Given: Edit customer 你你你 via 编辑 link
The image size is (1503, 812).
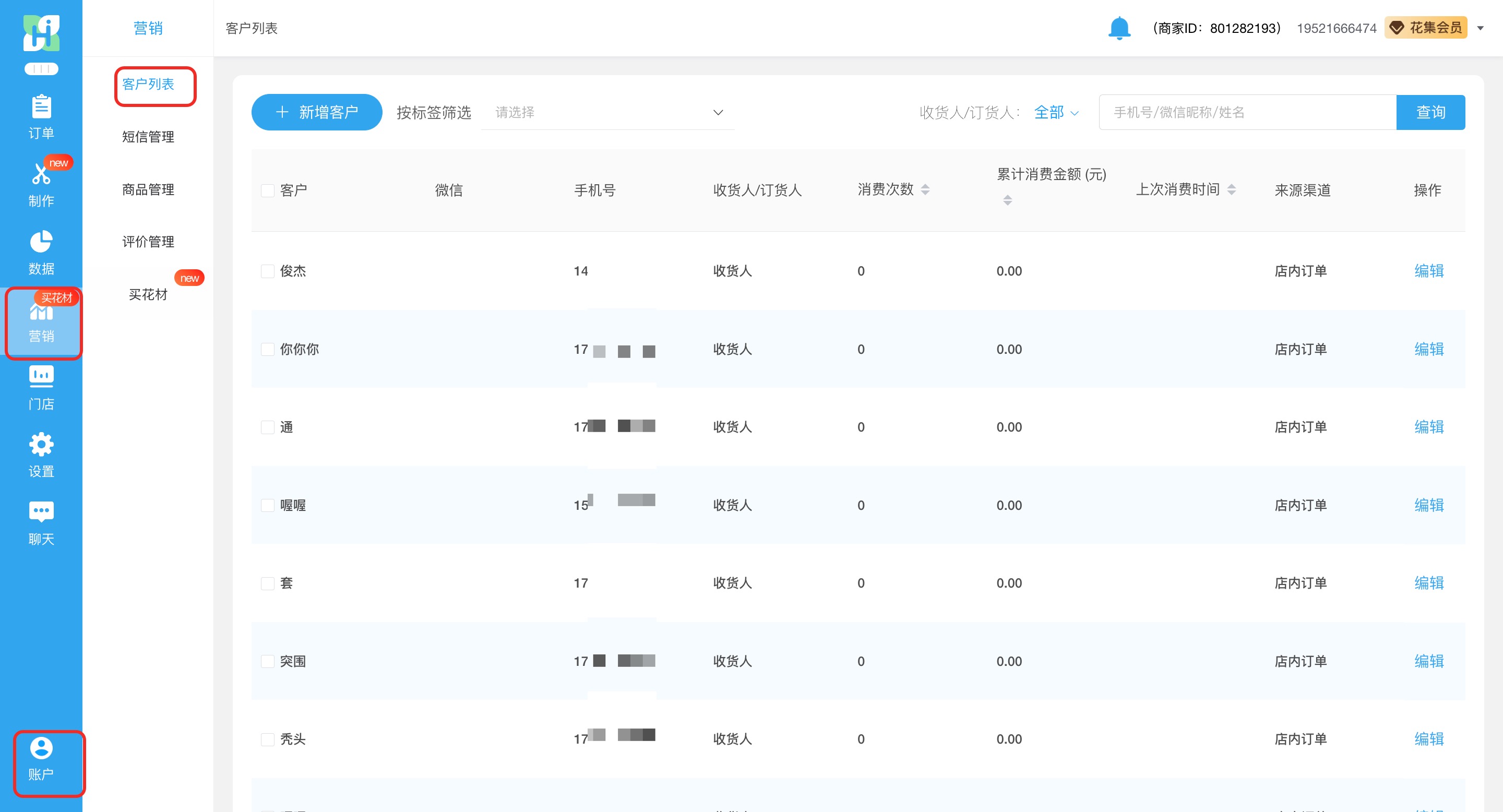Looking at the screenshot, I should pyautogui.click(x=1429, y=349).
